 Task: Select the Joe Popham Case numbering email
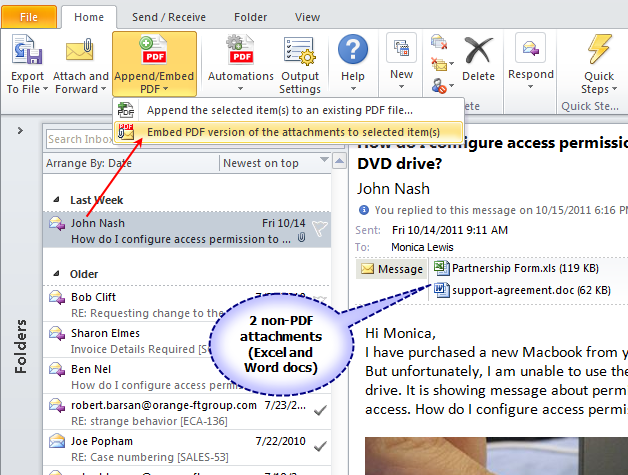click(x=187, y=448)
